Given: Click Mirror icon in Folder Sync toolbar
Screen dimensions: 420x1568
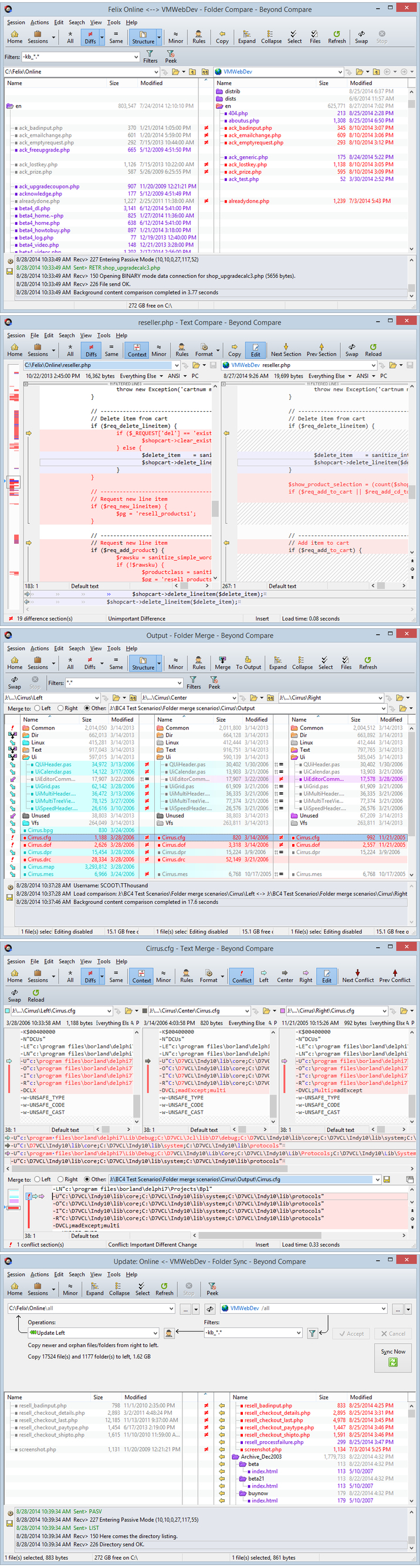Looking at the screenshot, I should [70, 1288].
